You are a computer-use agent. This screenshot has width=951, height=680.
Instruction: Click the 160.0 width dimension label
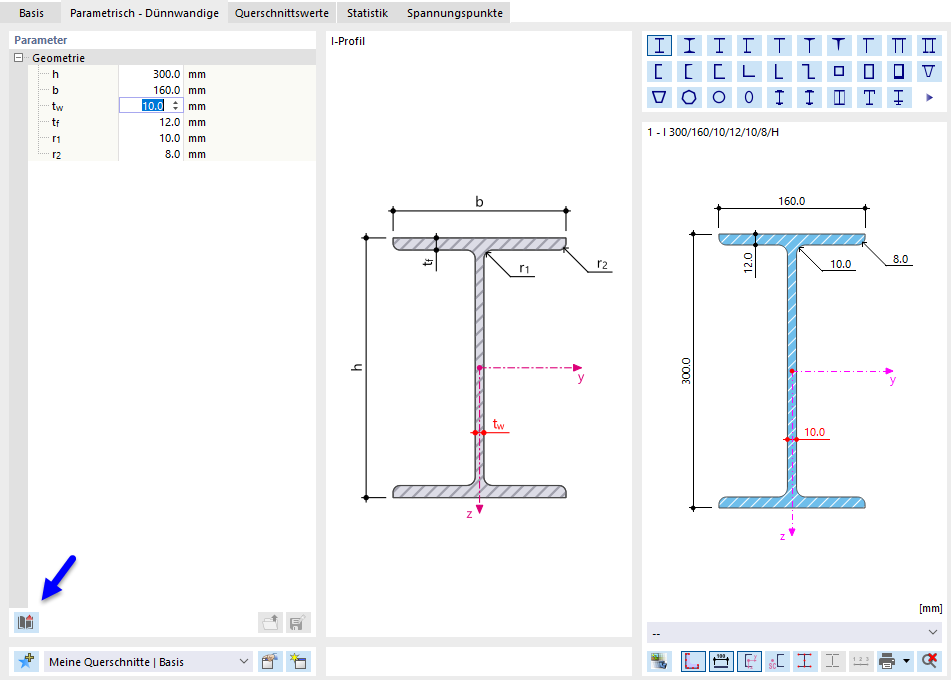(x=791, y=201)
